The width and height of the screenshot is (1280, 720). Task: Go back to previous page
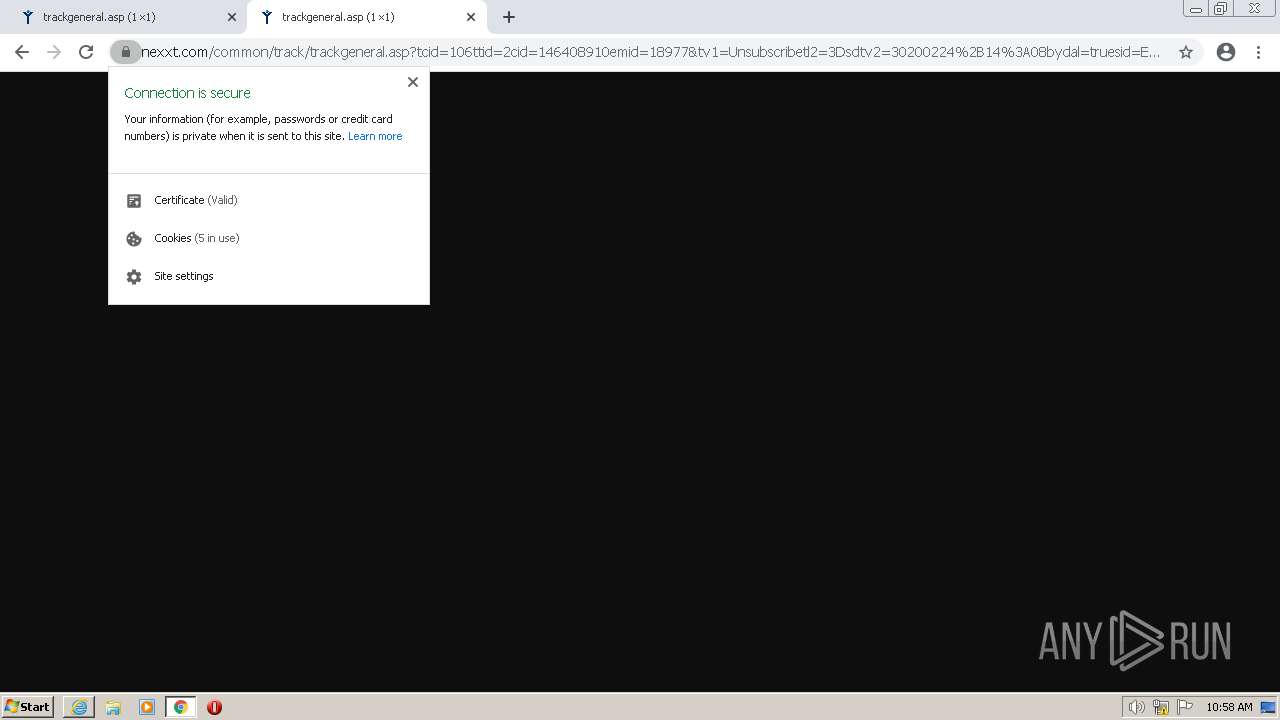tap(22, 52)
